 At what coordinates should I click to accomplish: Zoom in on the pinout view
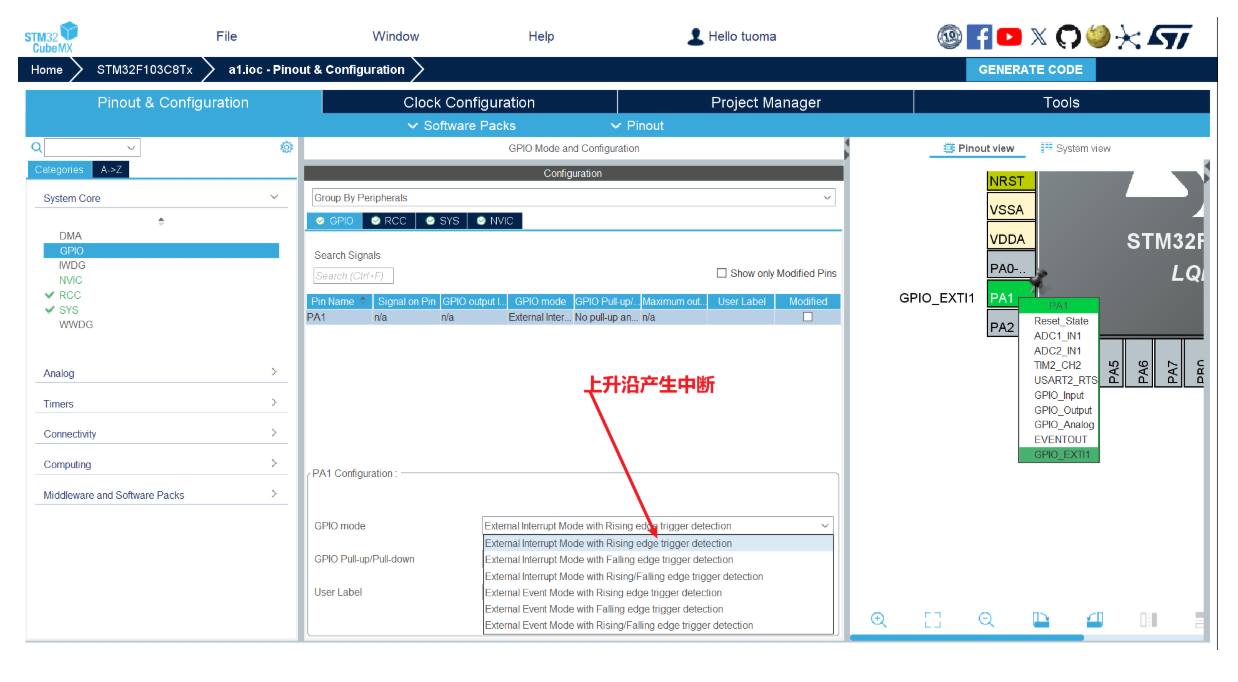878,620
